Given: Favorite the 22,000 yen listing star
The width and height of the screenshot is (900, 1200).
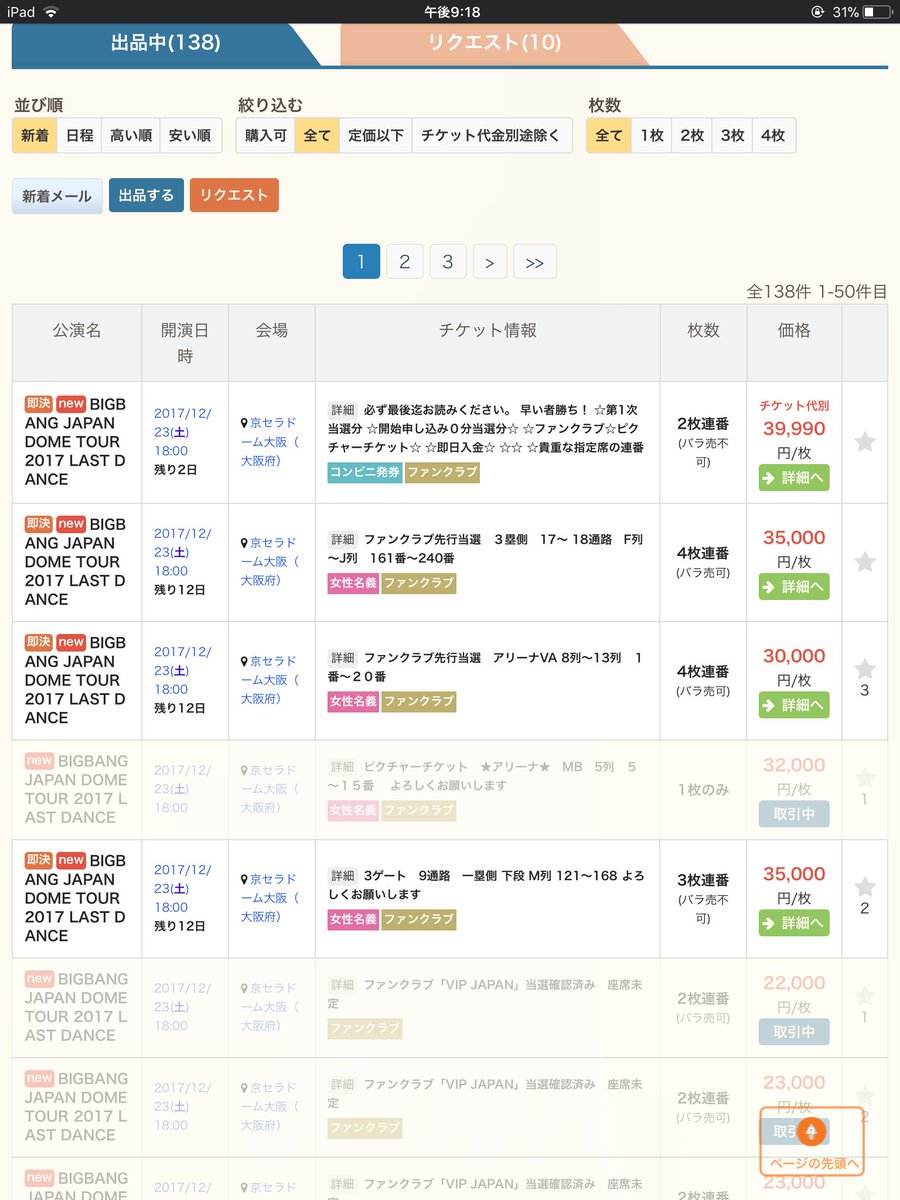Looking at the screenshot, I should pyautogui.click(x=865, y=996).
